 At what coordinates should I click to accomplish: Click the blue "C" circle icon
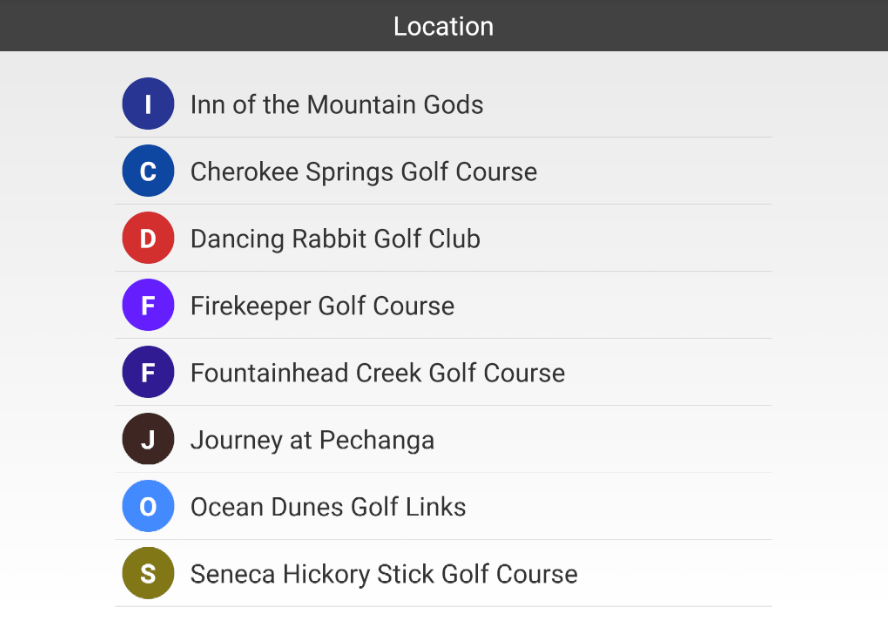pos(148,170)
